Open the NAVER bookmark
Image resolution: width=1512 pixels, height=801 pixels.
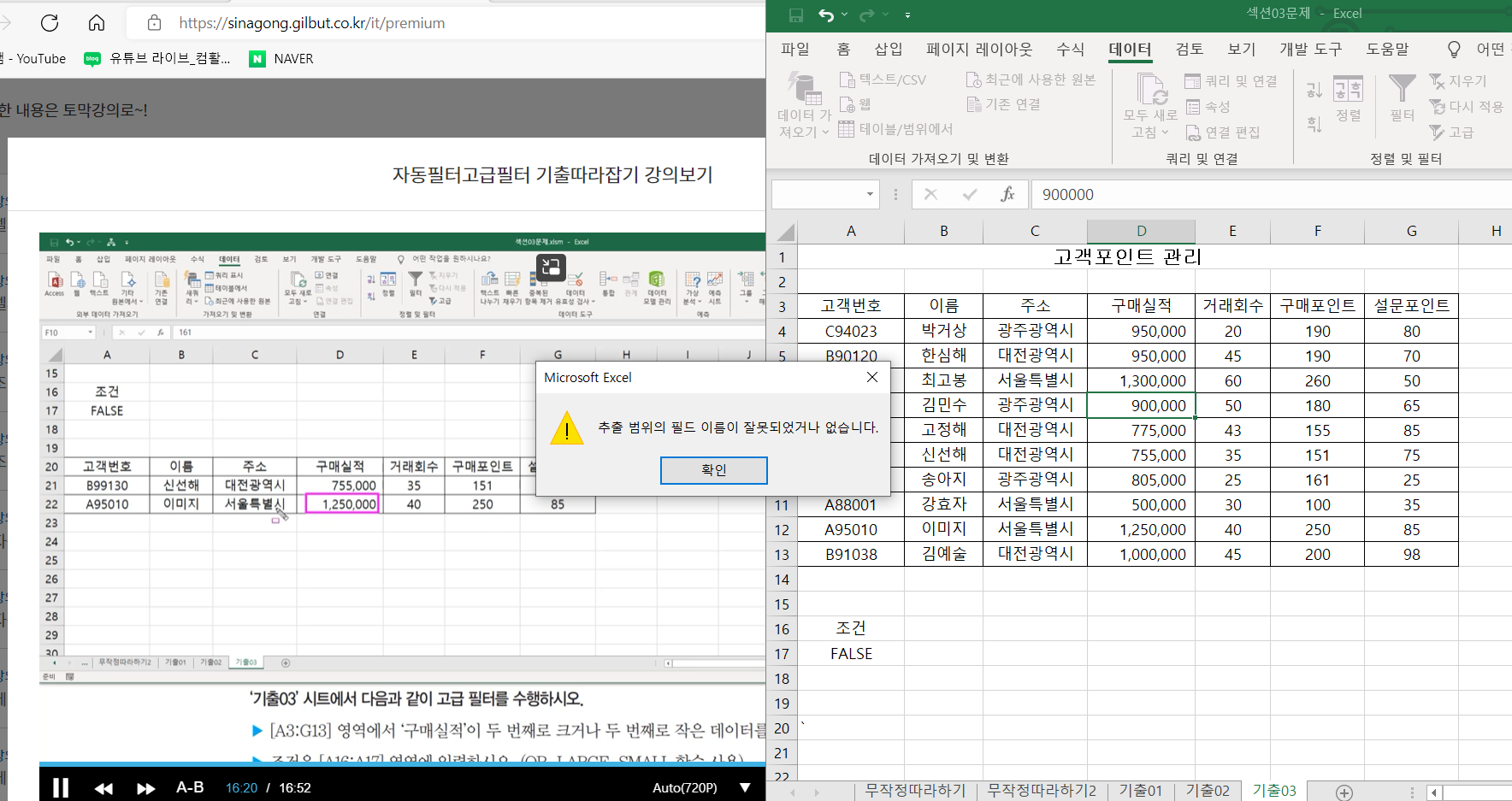281,58
